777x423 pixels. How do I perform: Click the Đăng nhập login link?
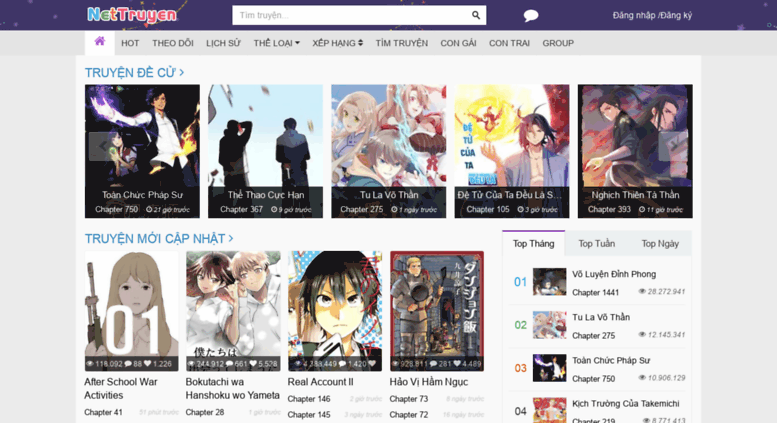634,15
